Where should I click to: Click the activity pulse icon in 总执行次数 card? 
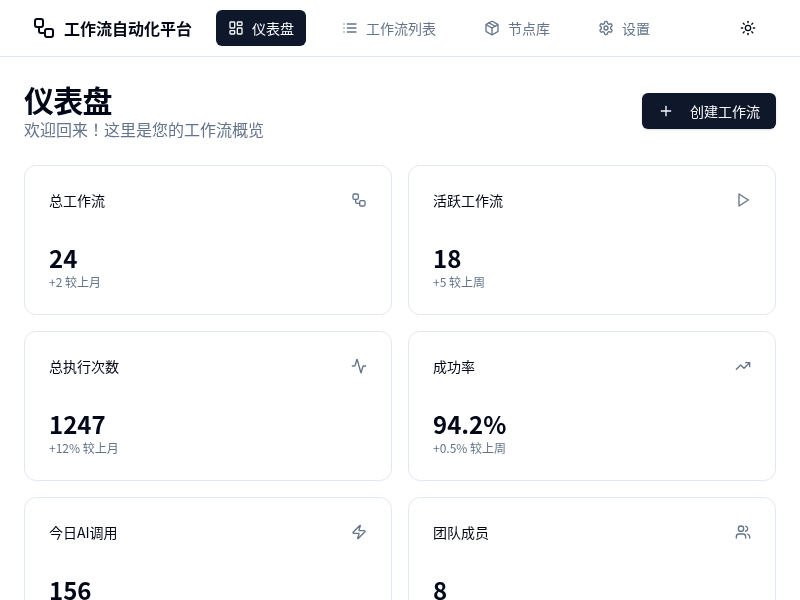(x=359, y=366)
